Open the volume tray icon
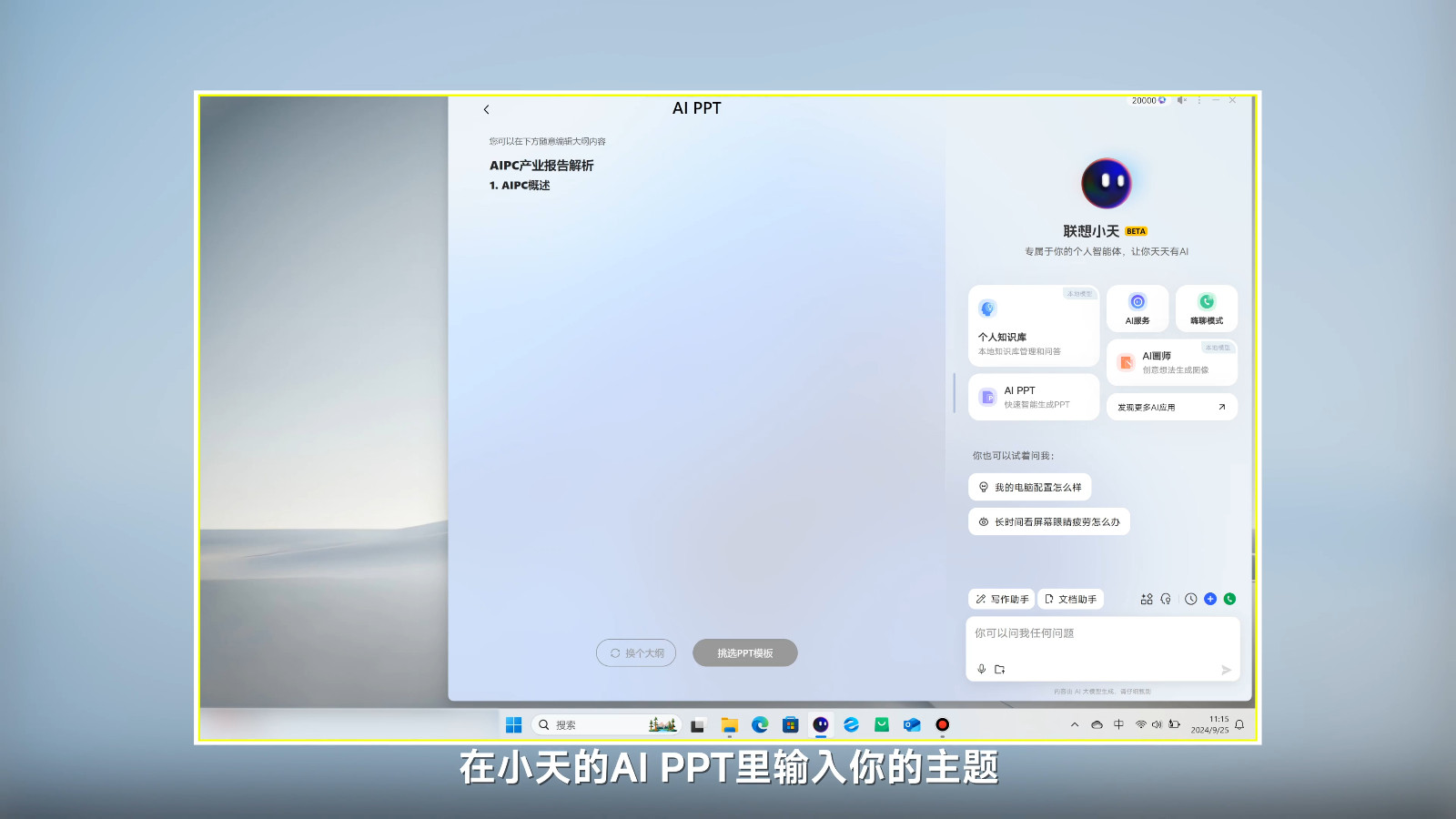This screenshot has width=1456, height=819. [1157, 724]
